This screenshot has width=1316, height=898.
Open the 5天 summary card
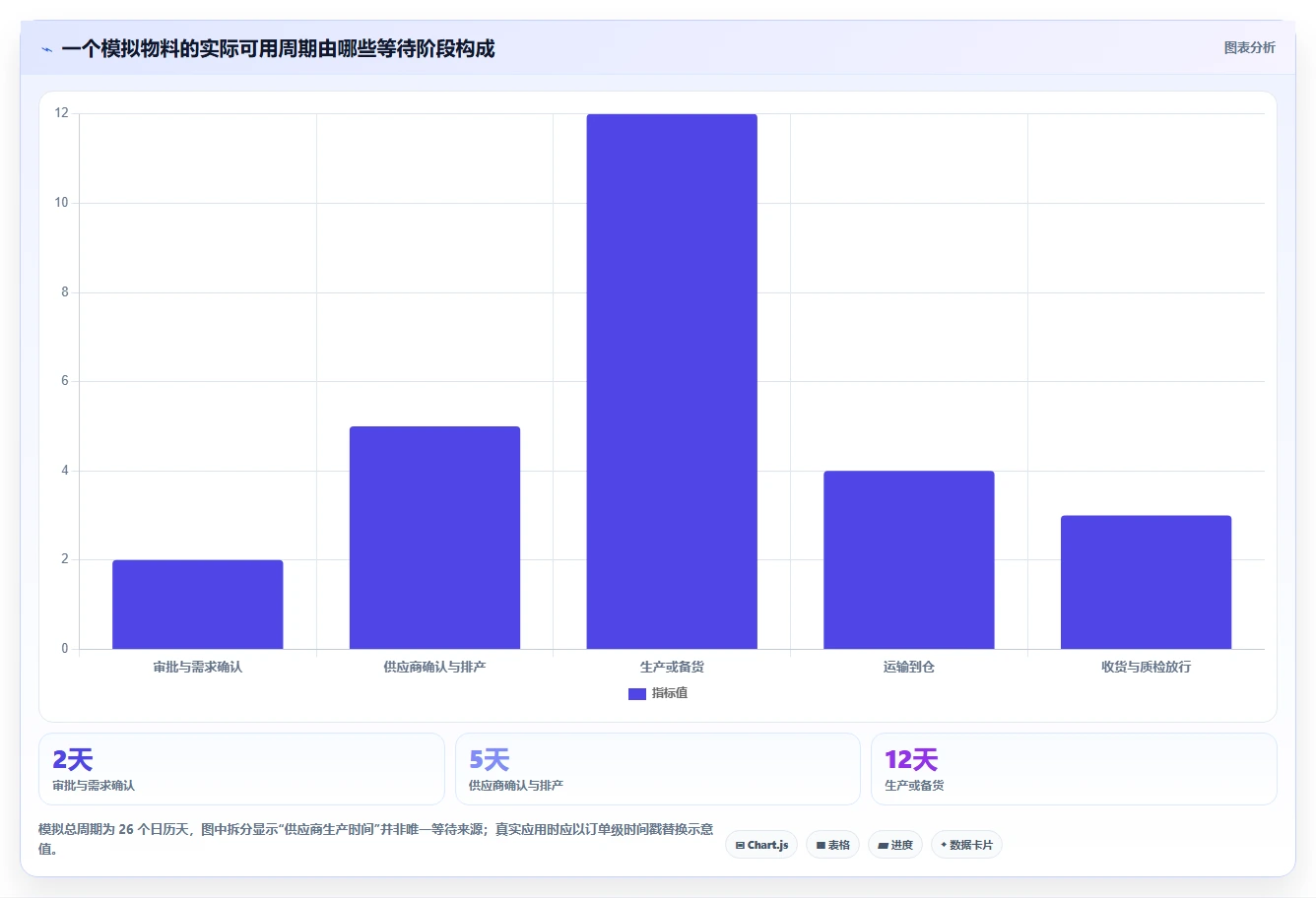(x=658, y=769)
